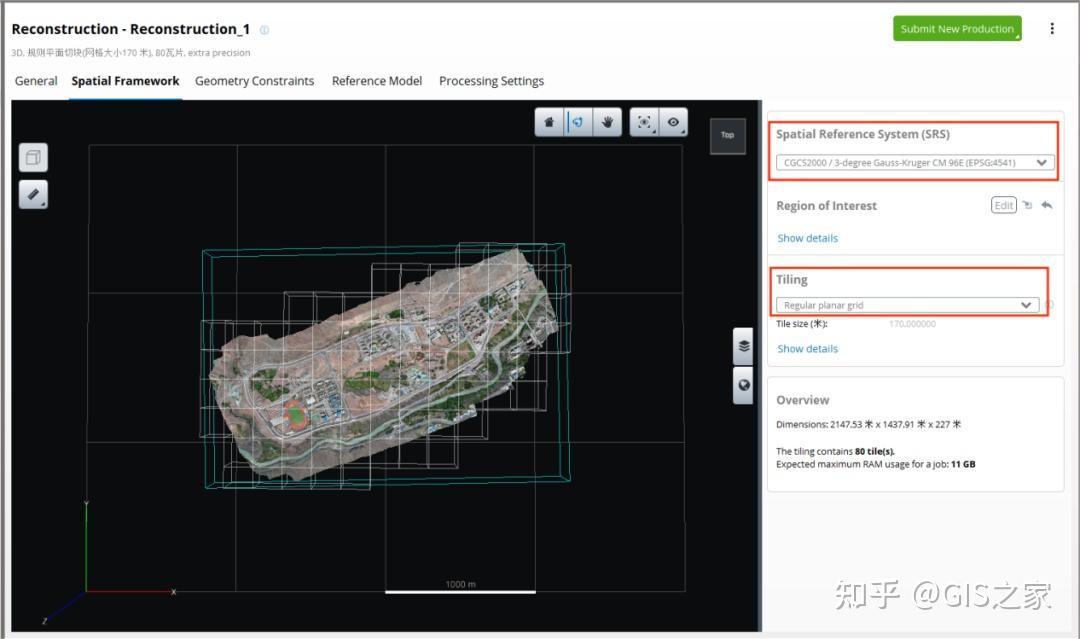
Task: Open the measurement ruler tool
Action: coord(33,195)
